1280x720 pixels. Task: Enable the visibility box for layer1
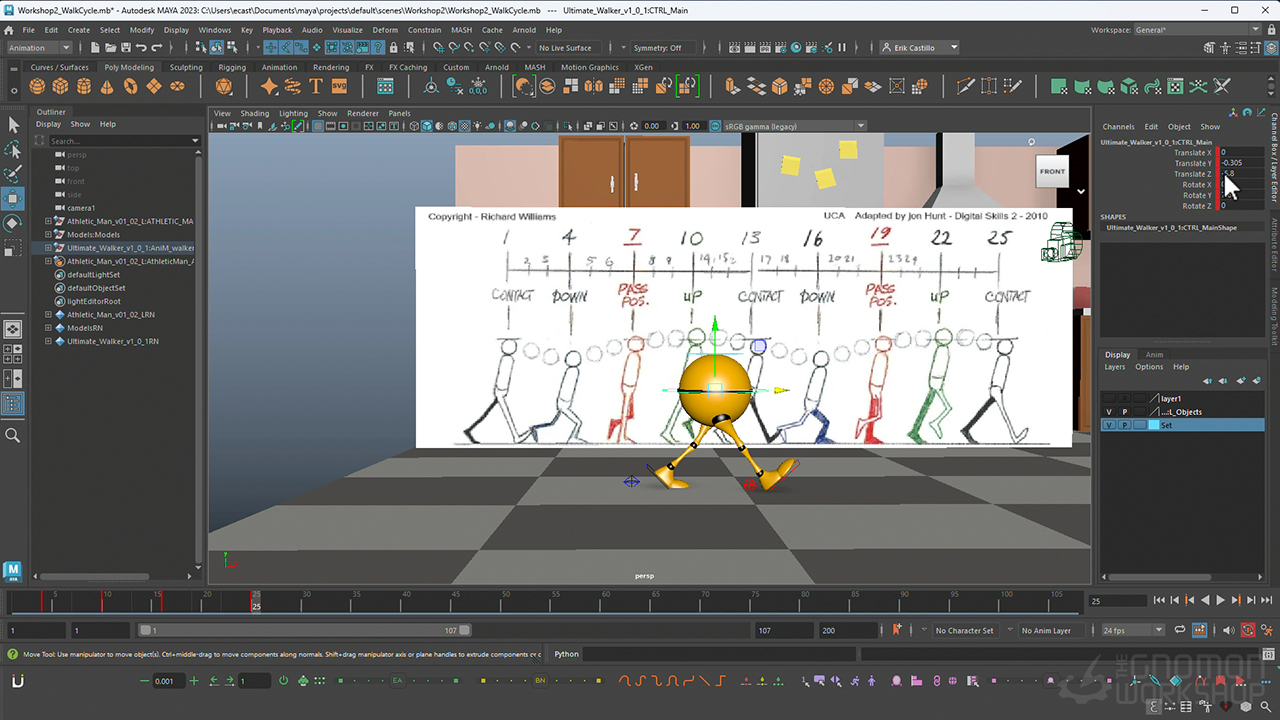1109,398
